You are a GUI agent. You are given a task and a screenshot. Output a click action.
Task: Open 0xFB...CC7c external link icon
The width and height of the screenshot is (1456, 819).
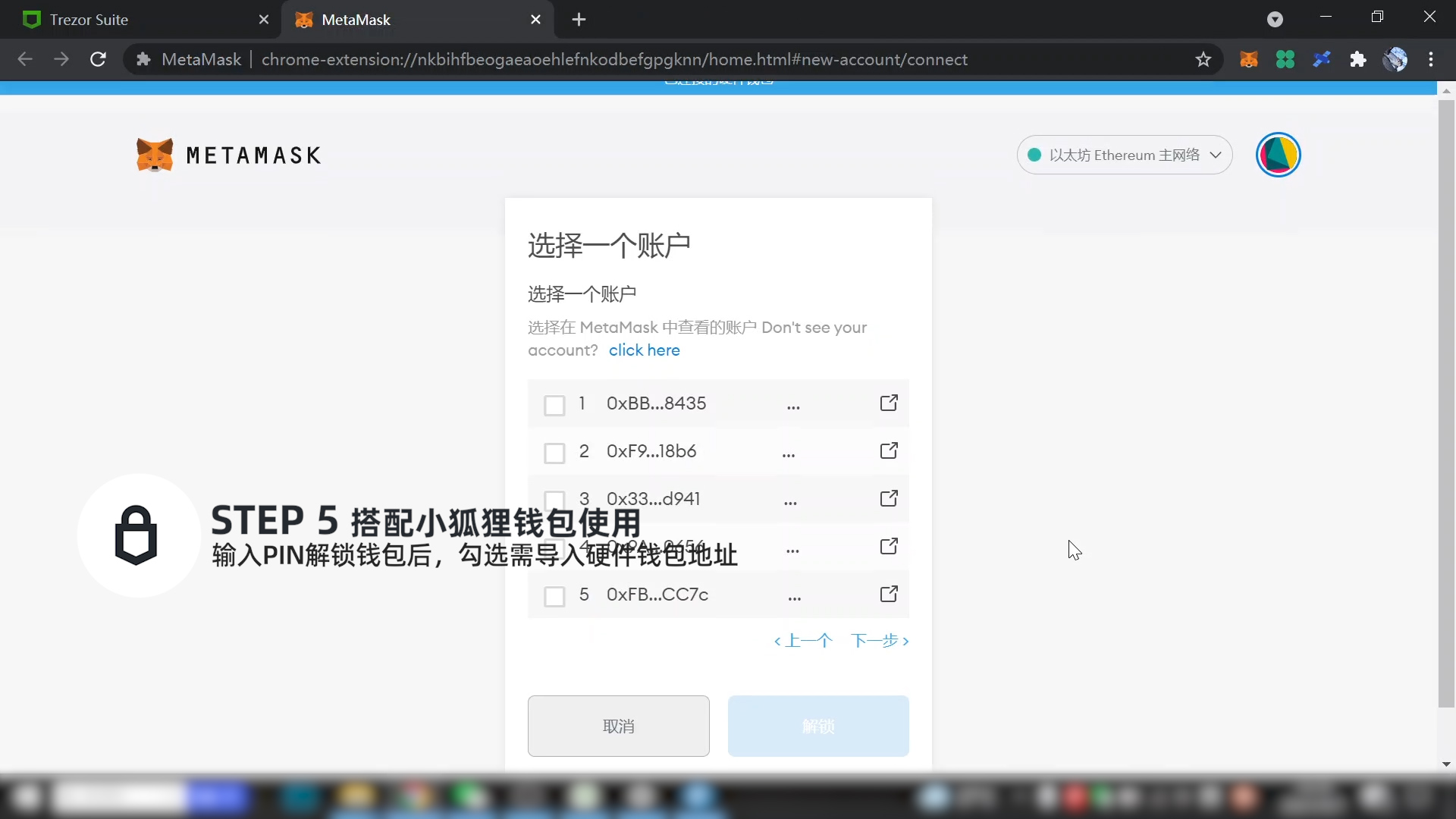coord(889,594)
